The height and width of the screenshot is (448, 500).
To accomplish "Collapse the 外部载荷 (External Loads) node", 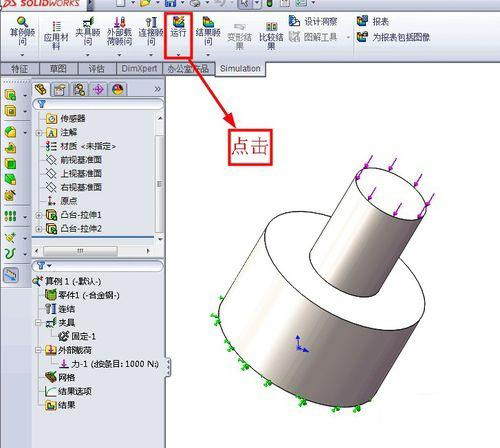I will (x=39, y=350).
